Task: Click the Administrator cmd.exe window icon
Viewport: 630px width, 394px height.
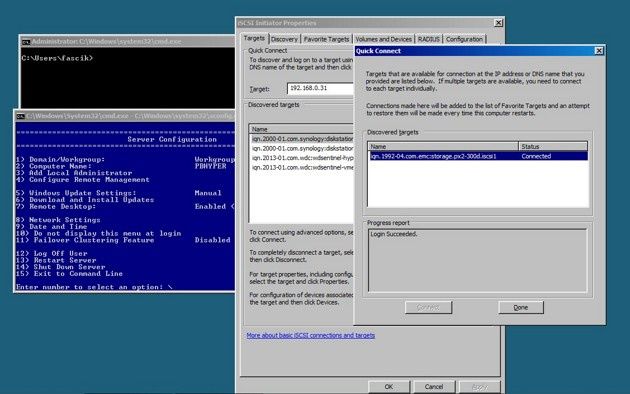Action: pyautogui.click(x=26, y=42)
